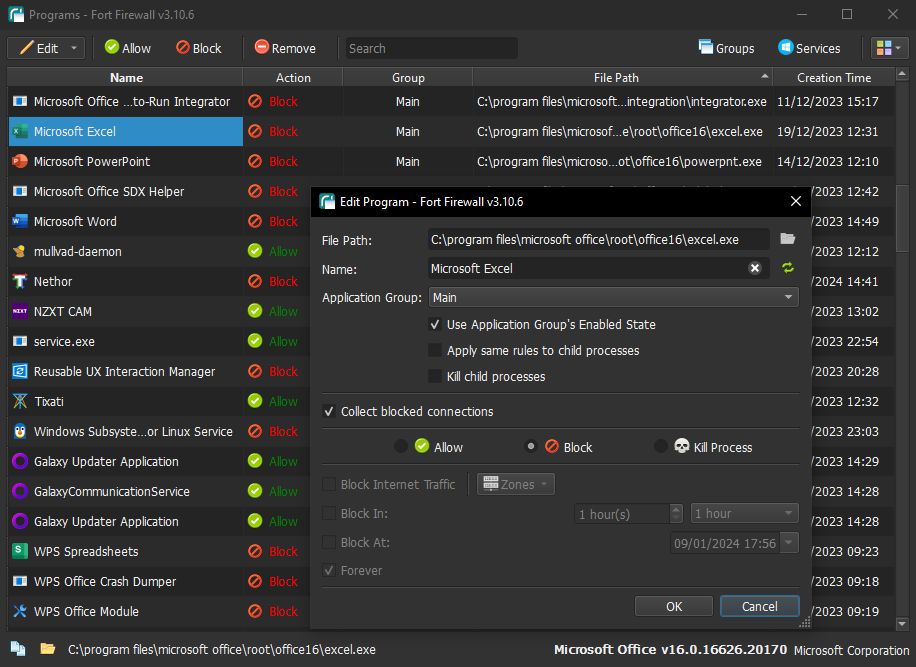Viewport: 916px width, 667px height.
Task: Click the folder icon in the status bar
Action: (x=47, y=649)
